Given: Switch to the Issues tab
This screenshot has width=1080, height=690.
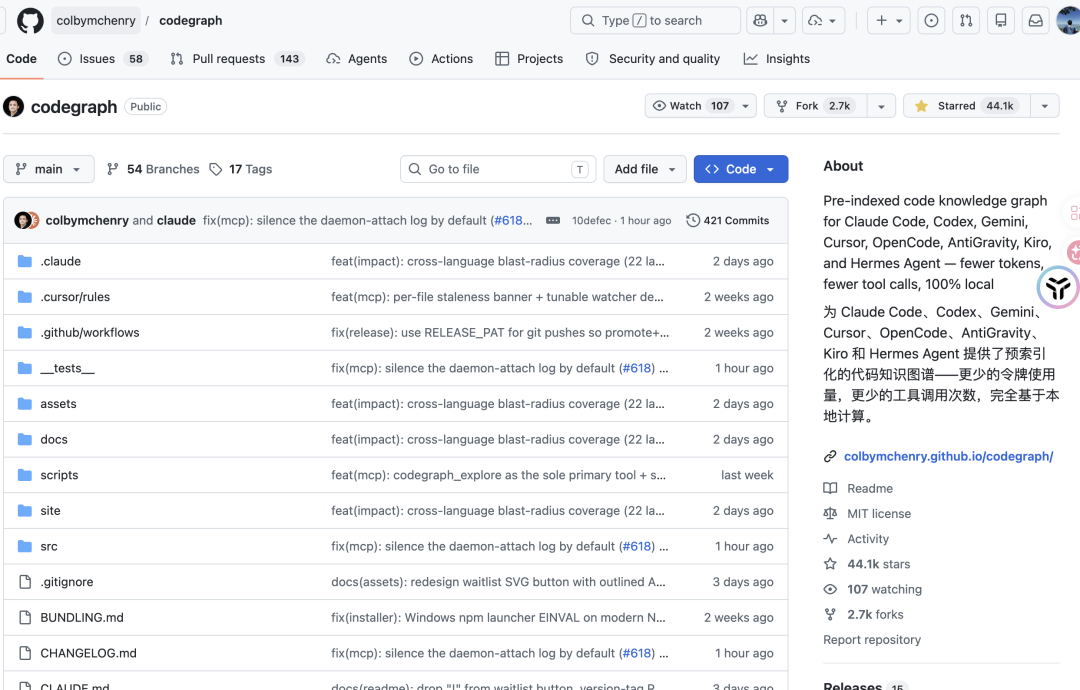Looking at the screenshot, I should point(102,59).
